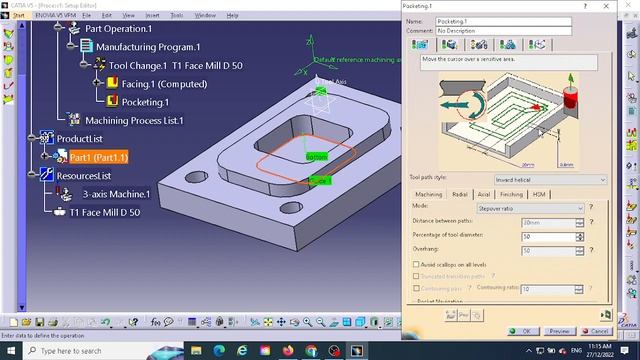Expand the Facing.1 (Computed) node

click(97, 83)
